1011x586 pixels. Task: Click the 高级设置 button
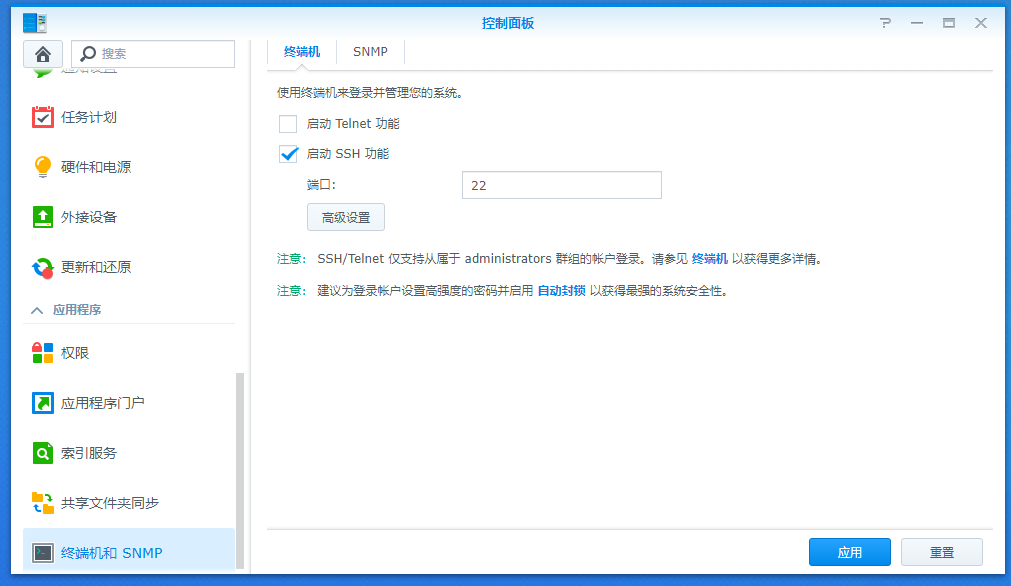[x=346, y=217]
